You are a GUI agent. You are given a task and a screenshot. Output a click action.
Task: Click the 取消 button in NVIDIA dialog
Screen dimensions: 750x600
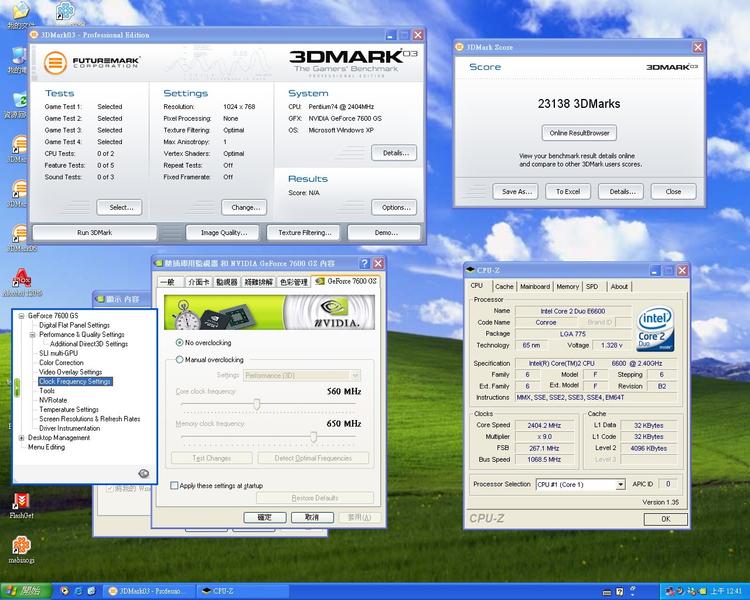point(312,517)
